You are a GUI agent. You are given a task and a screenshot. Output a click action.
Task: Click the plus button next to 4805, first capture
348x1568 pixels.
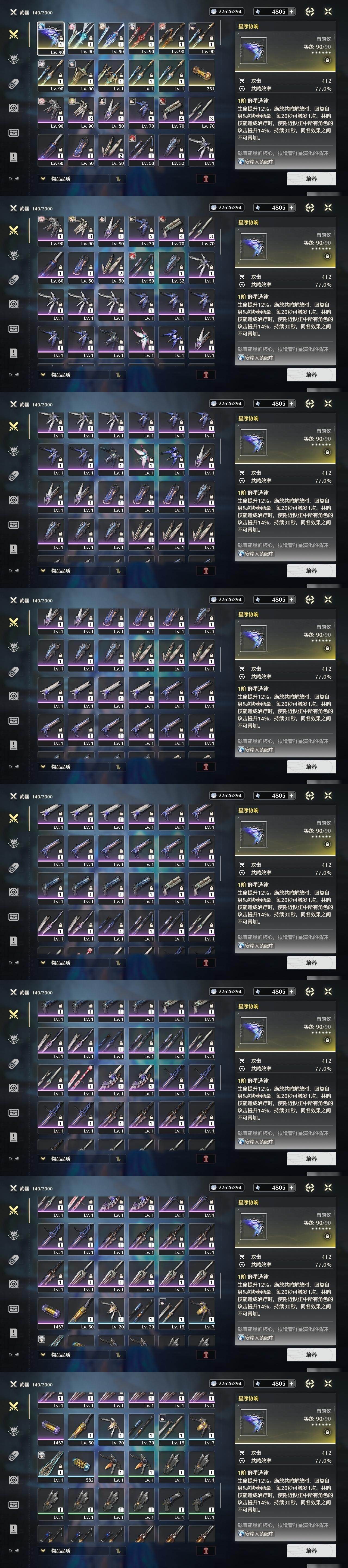tap(291, 11)
